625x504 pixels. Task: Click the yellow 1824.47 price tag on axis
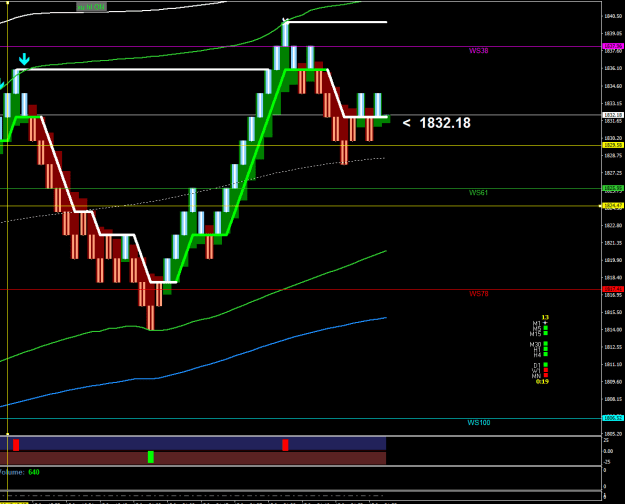coord(613,206)
